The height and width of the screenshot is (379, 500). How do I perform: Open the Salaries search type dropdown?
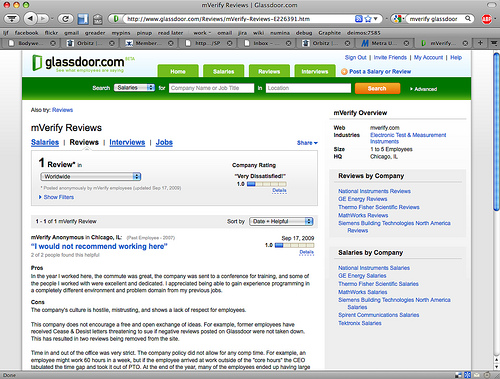(x=134, y=88)
